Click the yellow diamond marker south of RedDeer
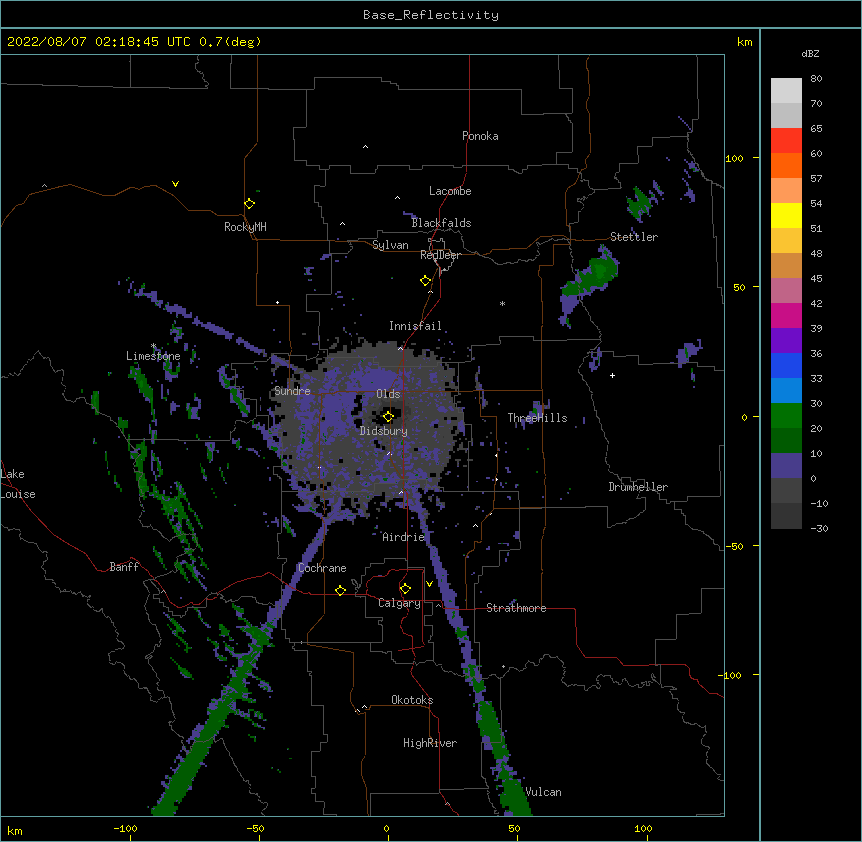The height and width of the screenshot is (842, 862). [x=426, y=281]
